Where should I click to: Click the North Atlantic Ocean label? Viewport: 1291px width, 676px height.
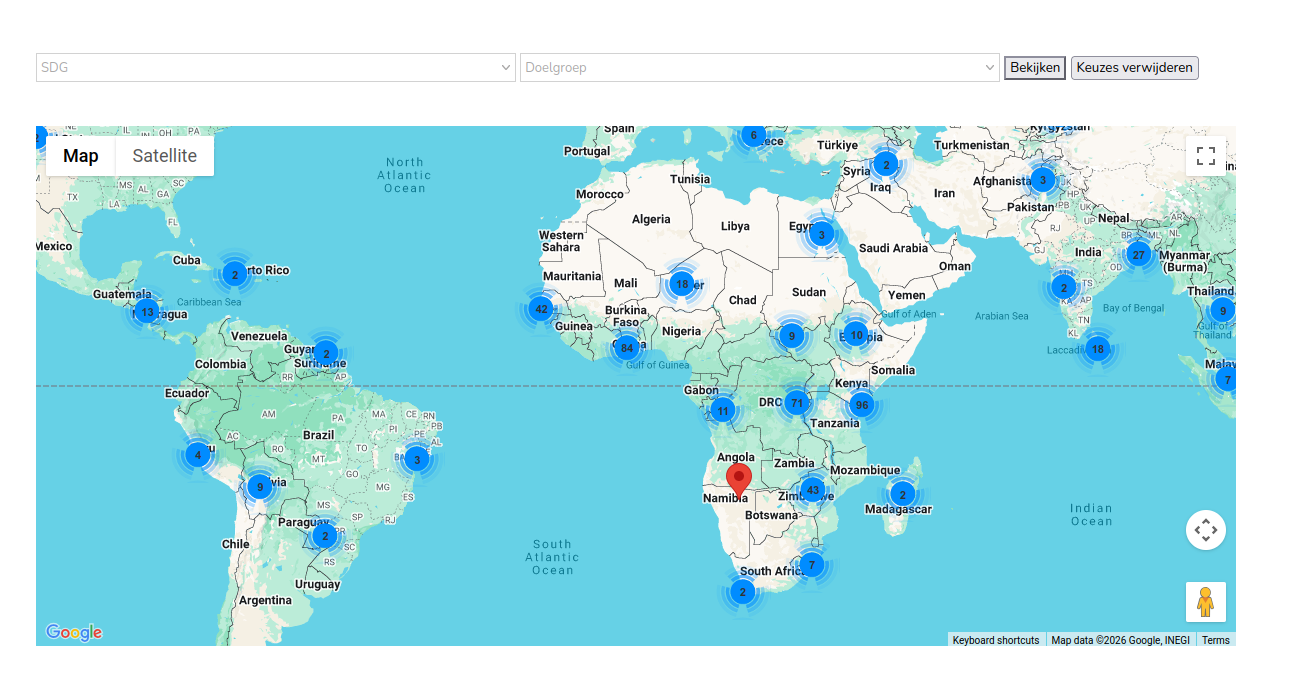pyautogui.click(x=404, y=175)
